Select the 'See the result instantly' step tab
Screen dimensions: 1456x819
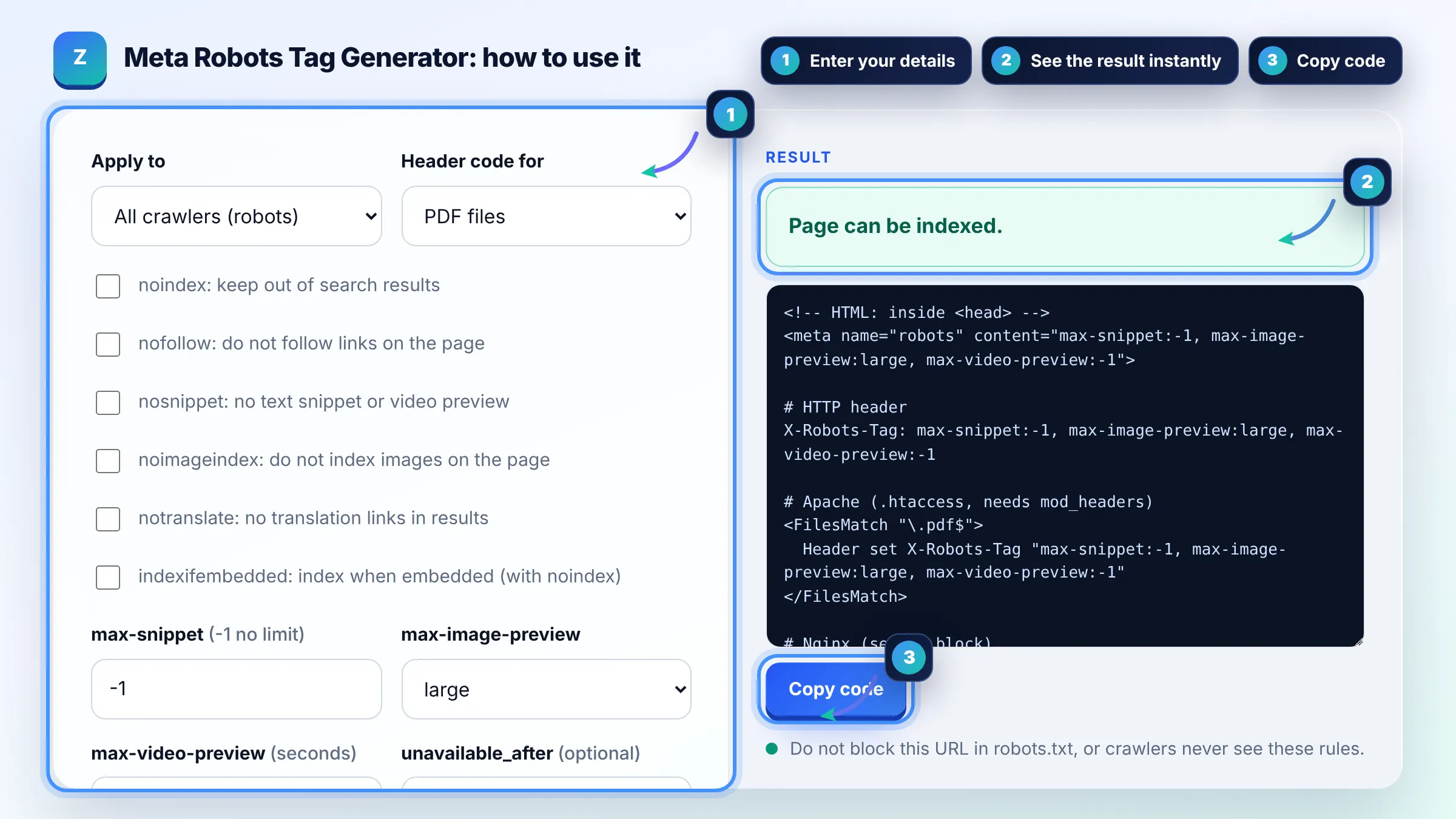pyautogui.click(x=1110, y=61)
